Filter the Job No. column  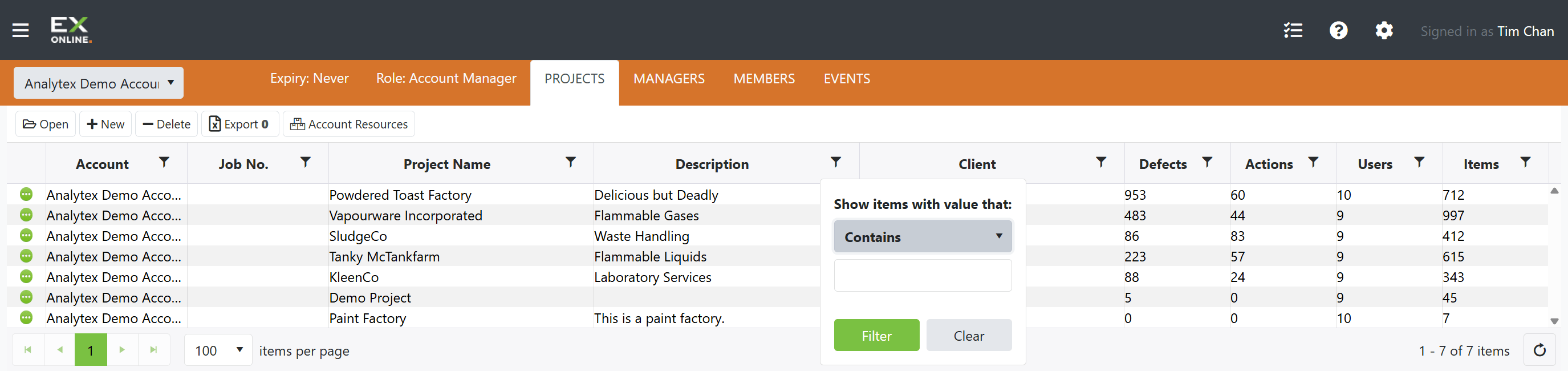click(x=306, y=162)
